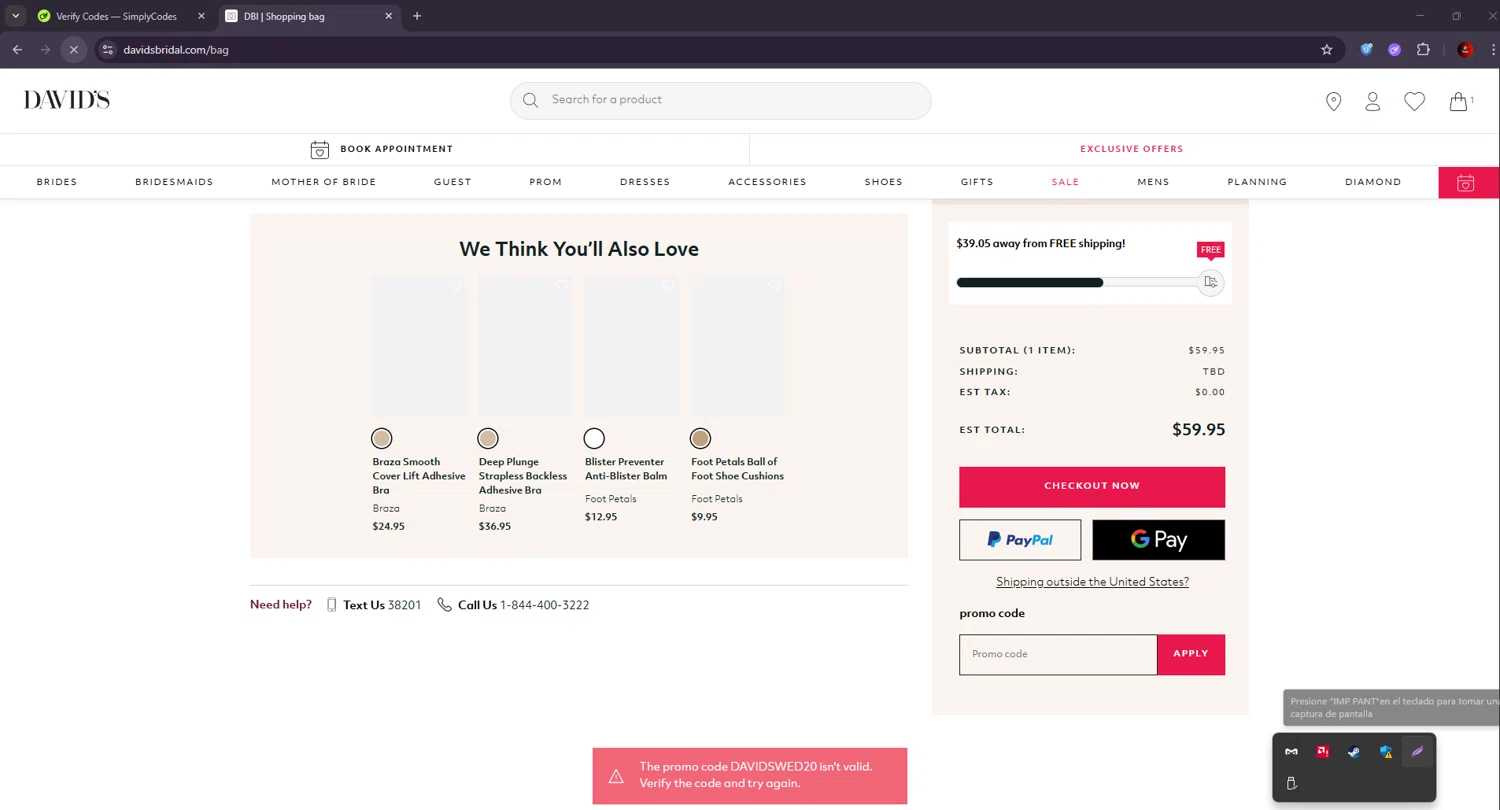Open the Chrome profile avatar
The image size is (1500, 810).
click(1465, 49)
